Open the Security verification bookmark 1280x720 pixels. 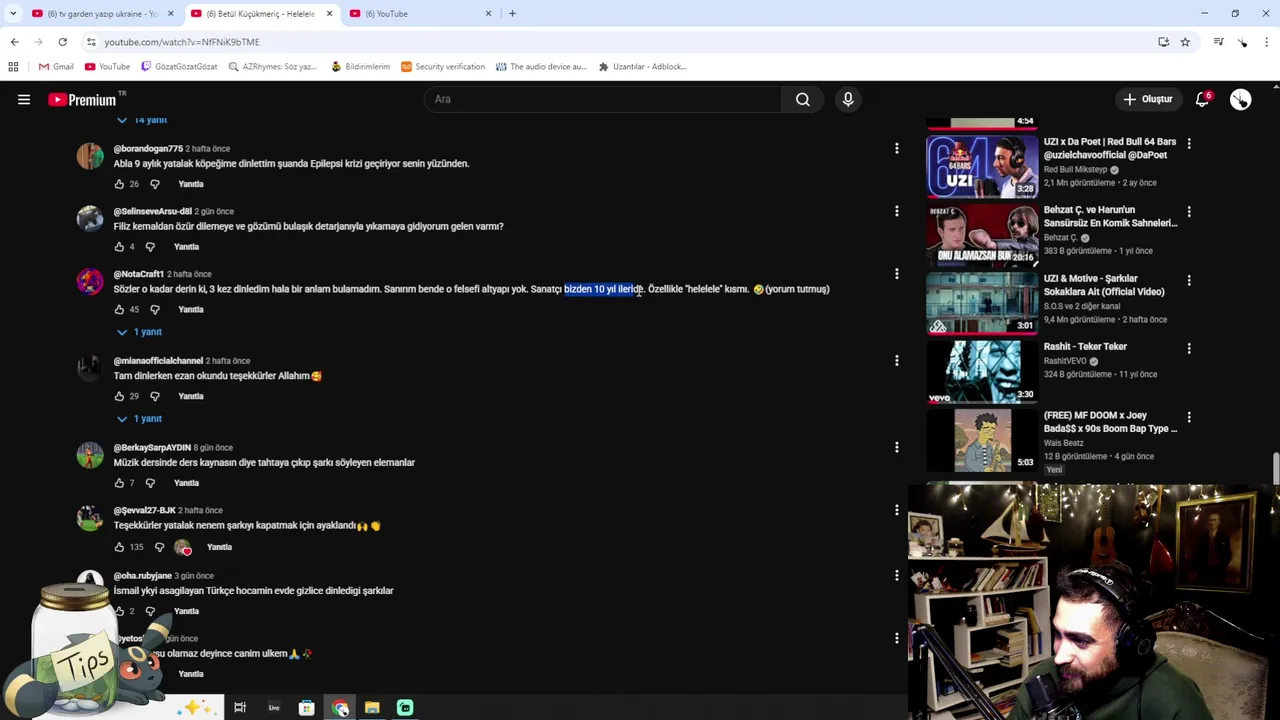point(442,67)
